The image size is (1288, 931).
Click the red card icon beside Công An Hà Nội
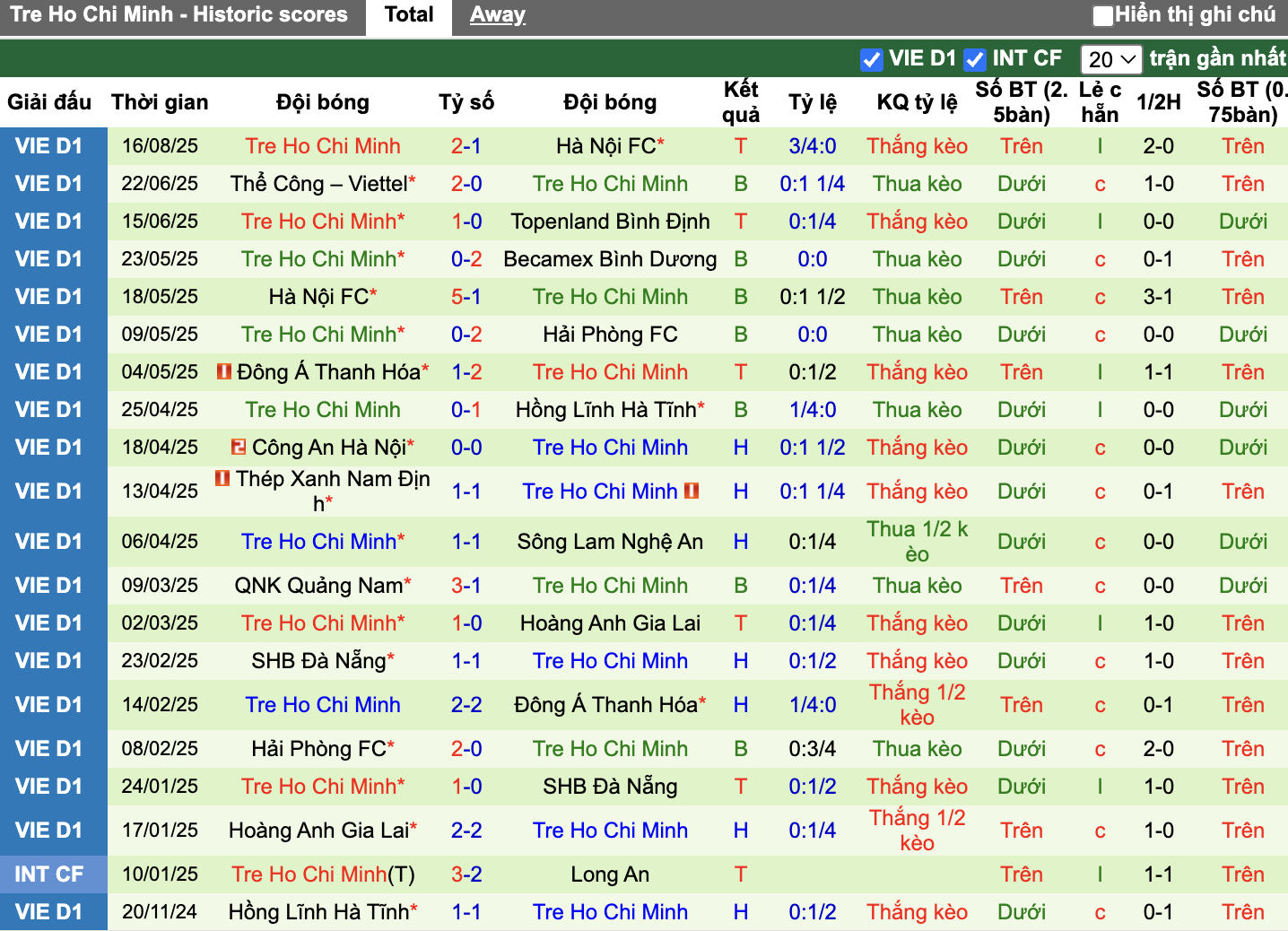coord(238,446)
